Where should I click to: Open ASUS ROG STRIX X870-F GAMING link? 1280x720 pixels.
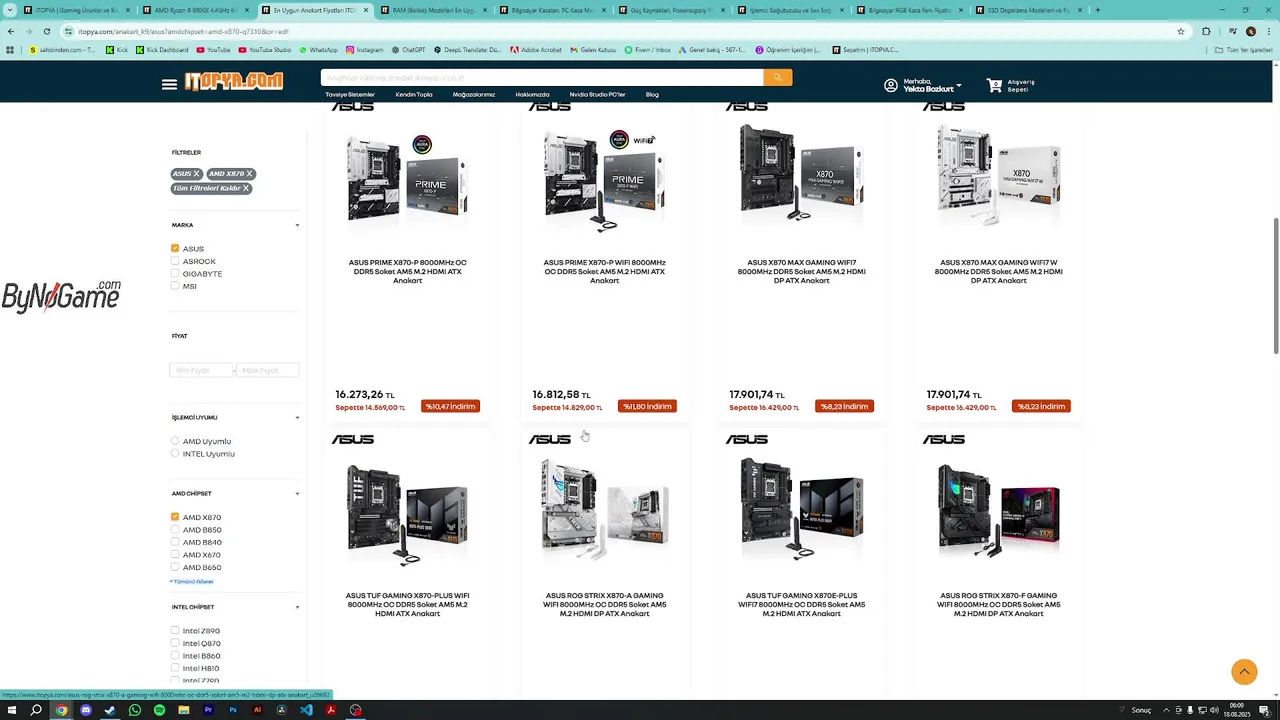(998, 604)
